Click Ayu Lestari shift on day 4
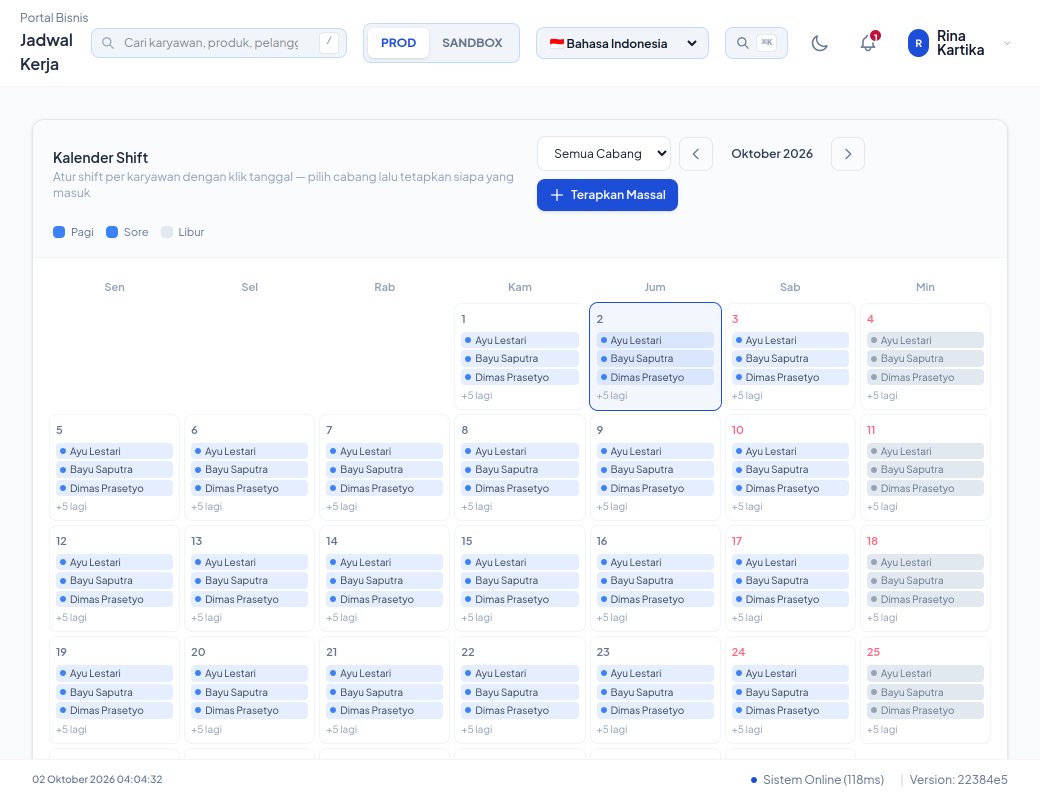Screen dimensions: 1040x800 point(925,340)
